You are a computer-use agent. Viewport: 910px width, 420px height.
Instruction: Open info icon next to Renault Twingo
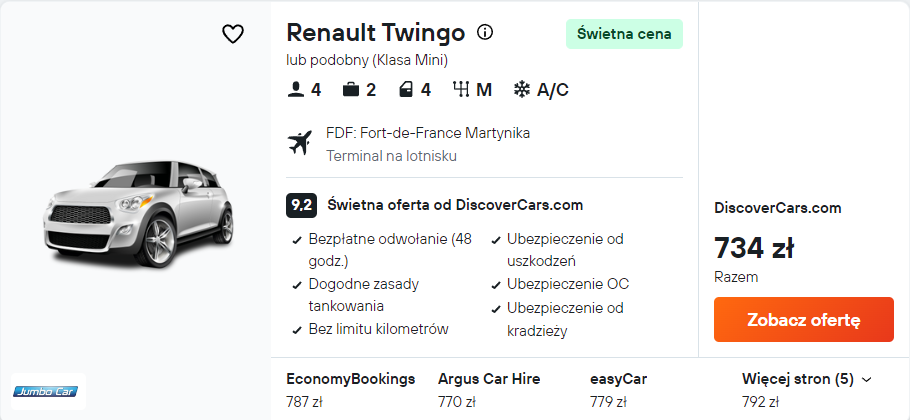point(485,33)
